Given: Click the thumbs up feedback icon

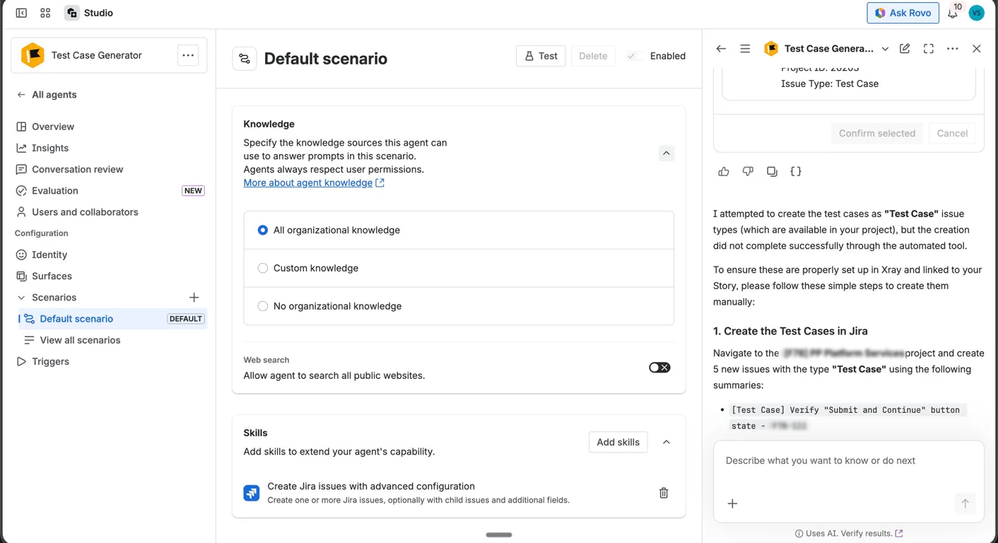Looking at the screenshot, I should pyautogui.click(x=724, y=172).
